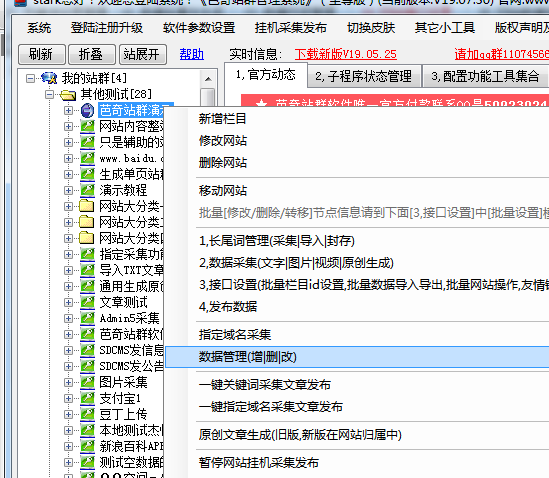Open the 下载新版V19.05.25 link

[x=346, y=54]
